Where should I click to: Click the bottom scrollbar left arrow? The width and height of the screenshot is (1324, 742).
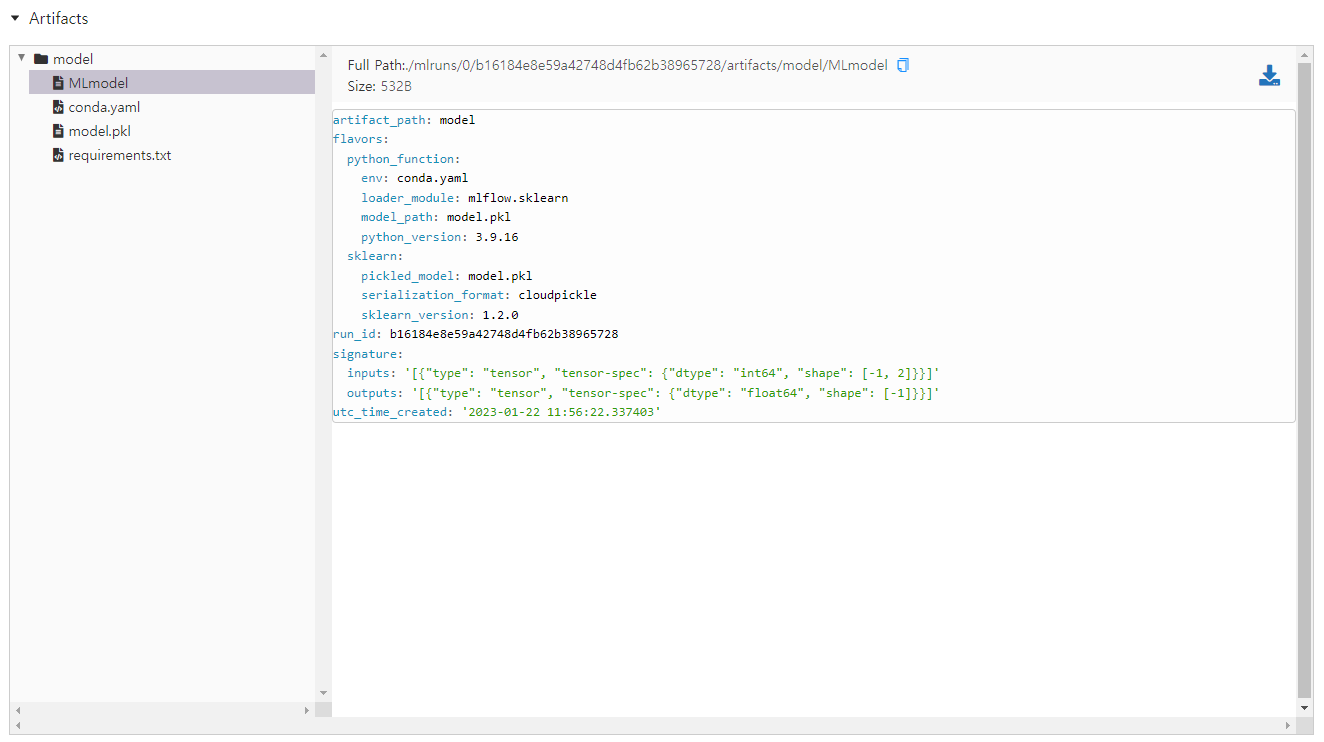[18, 725]
